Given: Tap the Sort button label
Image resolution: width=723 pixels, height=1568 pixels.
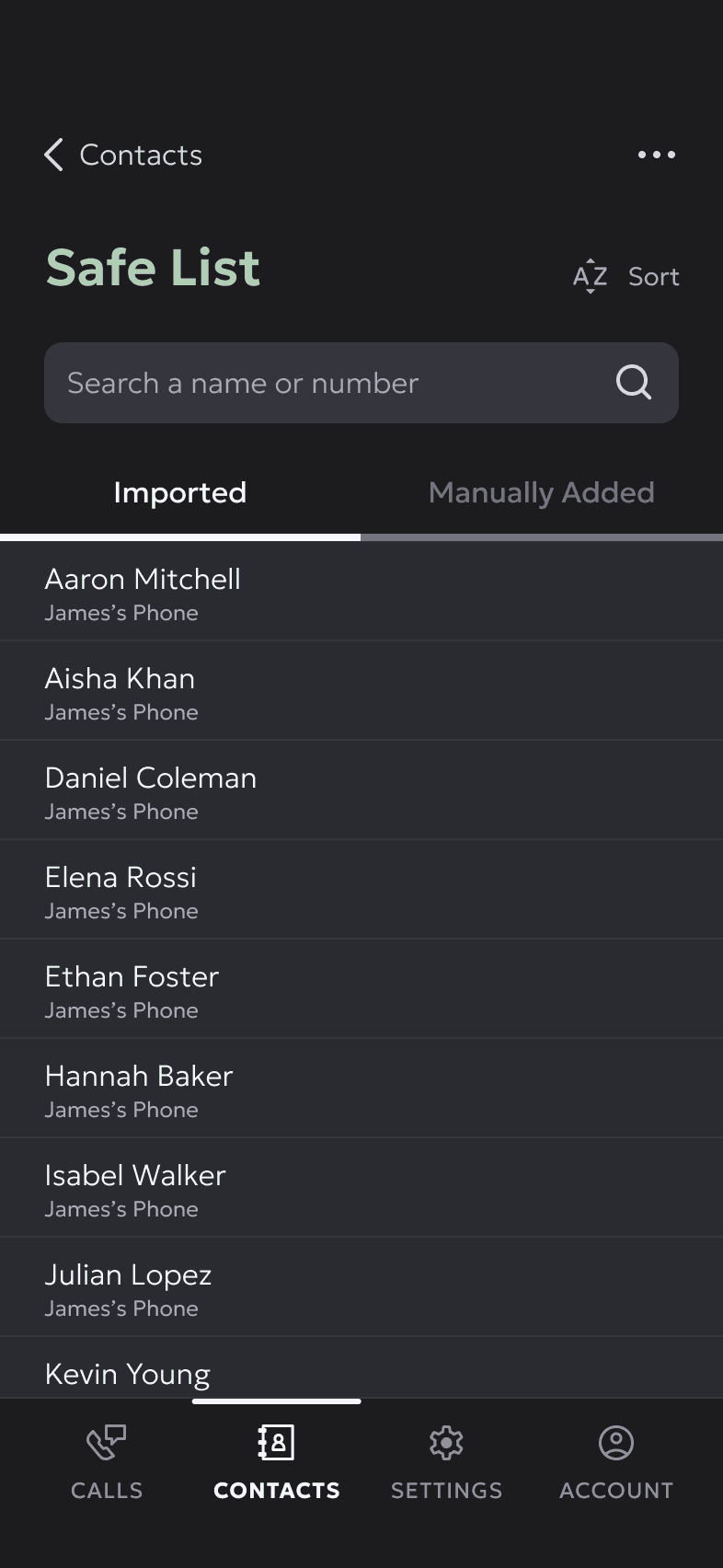Looking at the screenshot, I should (653, 276).
